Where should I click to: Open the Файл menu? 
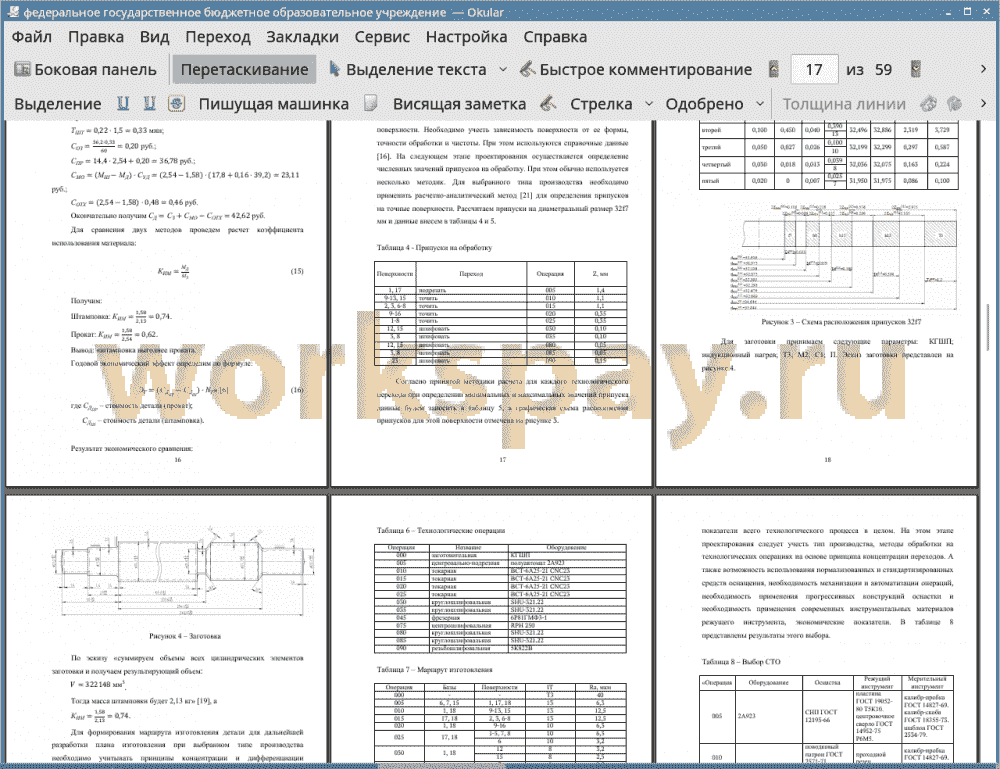(x=32, y=37)
